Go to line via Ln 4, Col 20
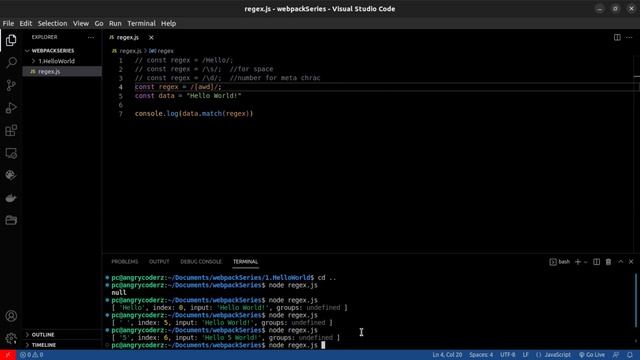The height and width of the screenshot is (360, 640). pyautogui.click(x=447, y=355)
